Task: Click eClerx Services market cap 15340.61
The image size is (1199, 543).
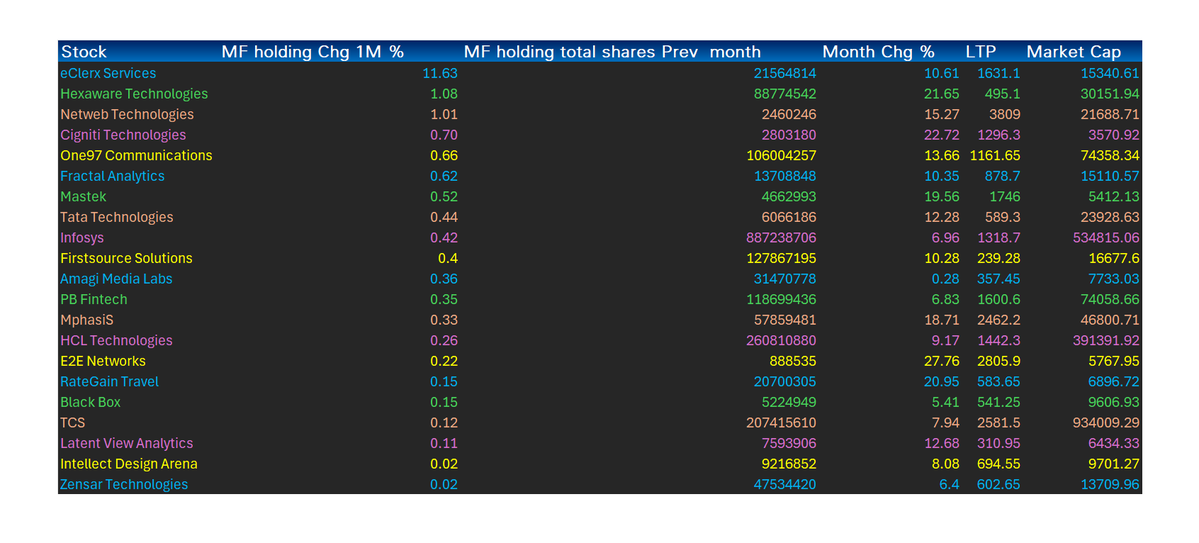Action: coord(1110,73)
